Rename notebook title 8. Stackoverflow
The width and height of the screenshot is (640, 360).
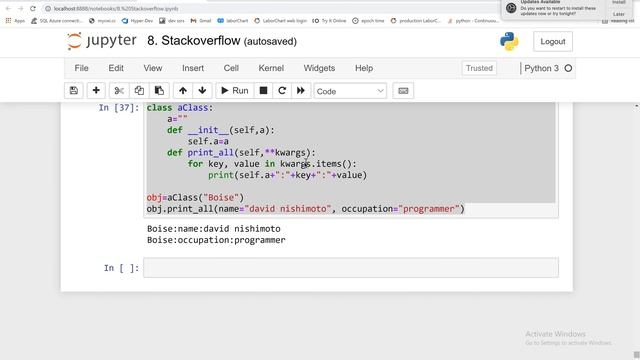(x=193, y=41)
